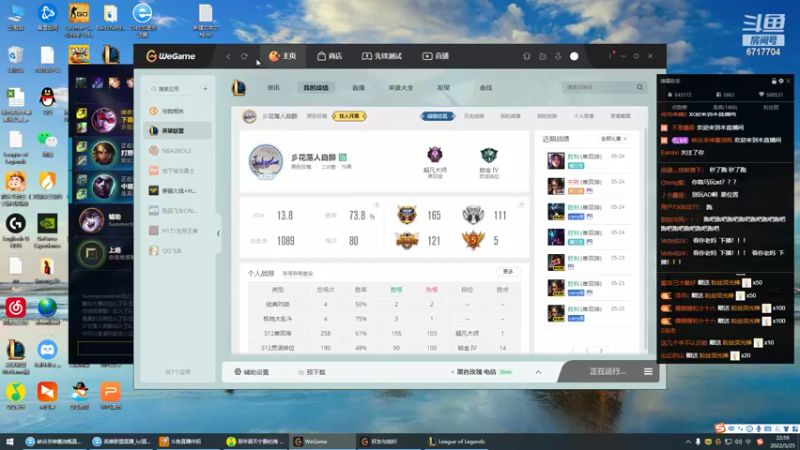800x450 pixels.
Task: Click the 极地大乱斗 table row
Action: [x=384, y=319]
